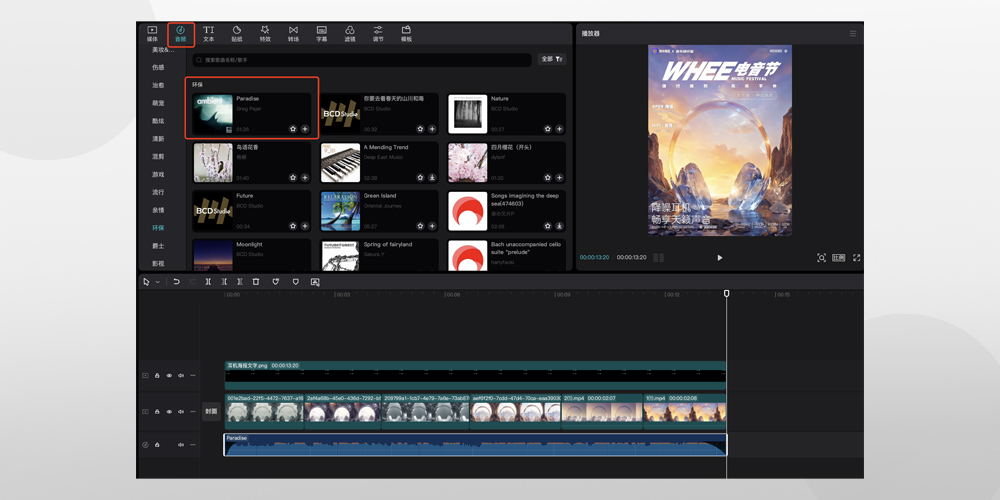Open the 音频 audio tab

click(x=180, y=33)
